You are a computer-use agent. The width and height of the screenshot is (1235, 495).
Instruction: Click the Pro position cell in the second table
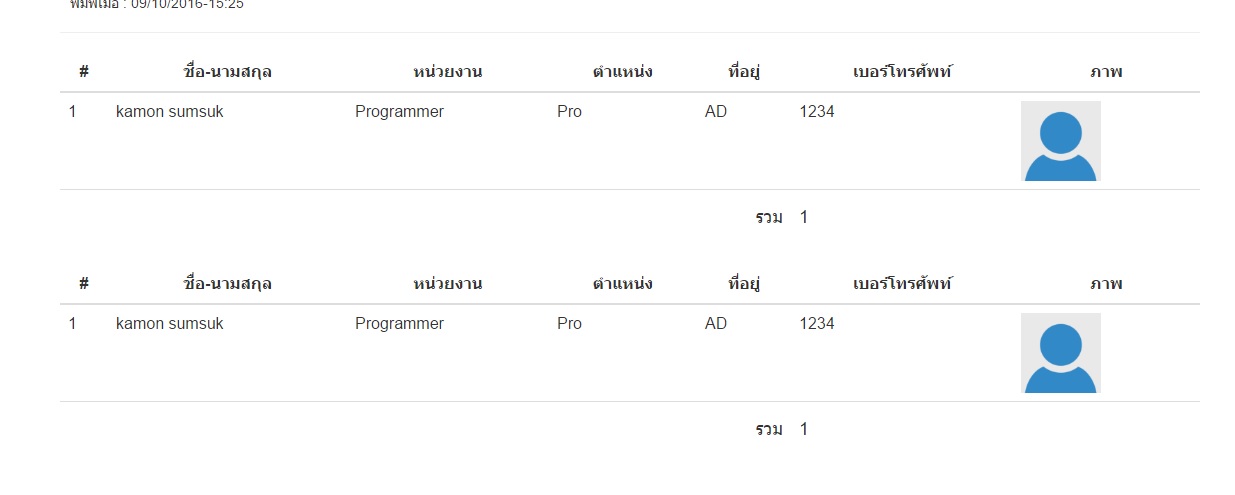[569, 324]
